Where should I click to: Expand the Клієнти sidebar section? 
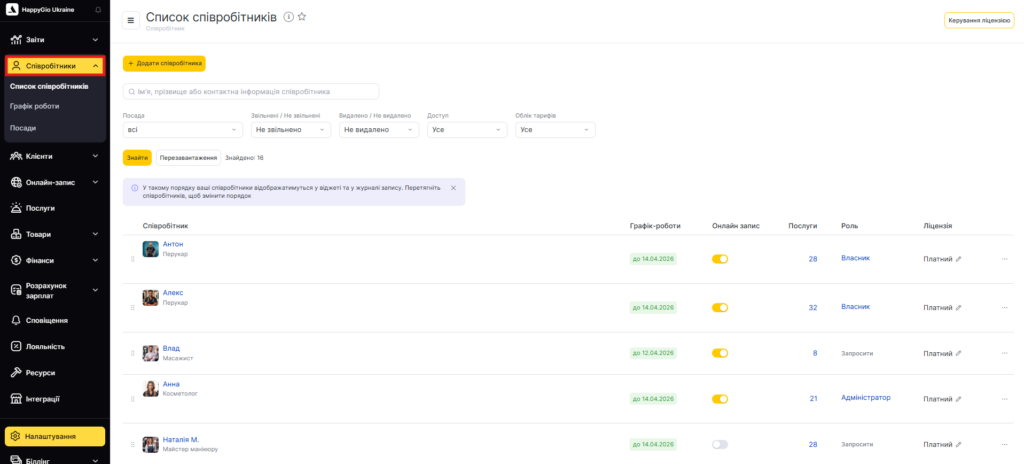pyautogui.click(x=55, y=156)
